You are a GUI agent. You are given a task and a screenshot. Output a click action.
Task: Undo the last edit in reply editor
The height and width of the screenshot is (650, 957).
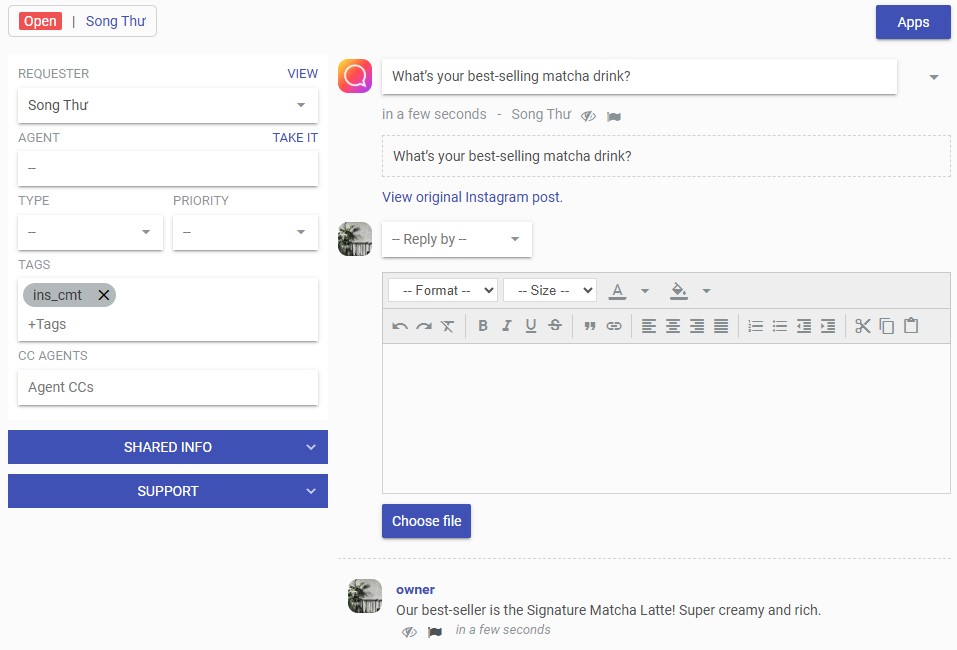pyautogui.click(x=400, y=326)
